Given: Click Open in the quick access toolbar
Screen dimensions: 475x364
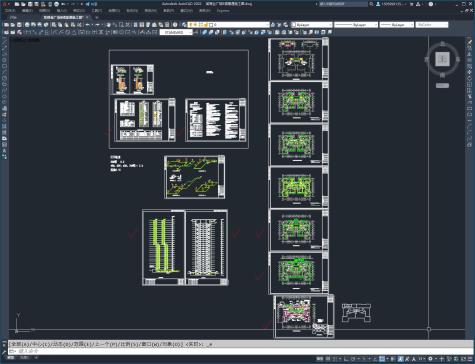Looking at the screenshot, I should [x=23, y=4].
